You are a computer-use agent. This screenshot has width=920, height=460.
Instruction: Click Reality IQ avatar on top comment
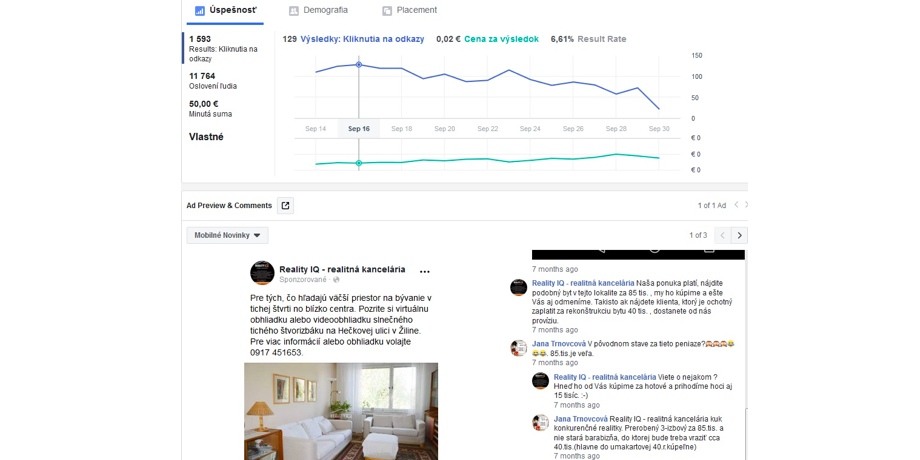[x=519, y=288]
